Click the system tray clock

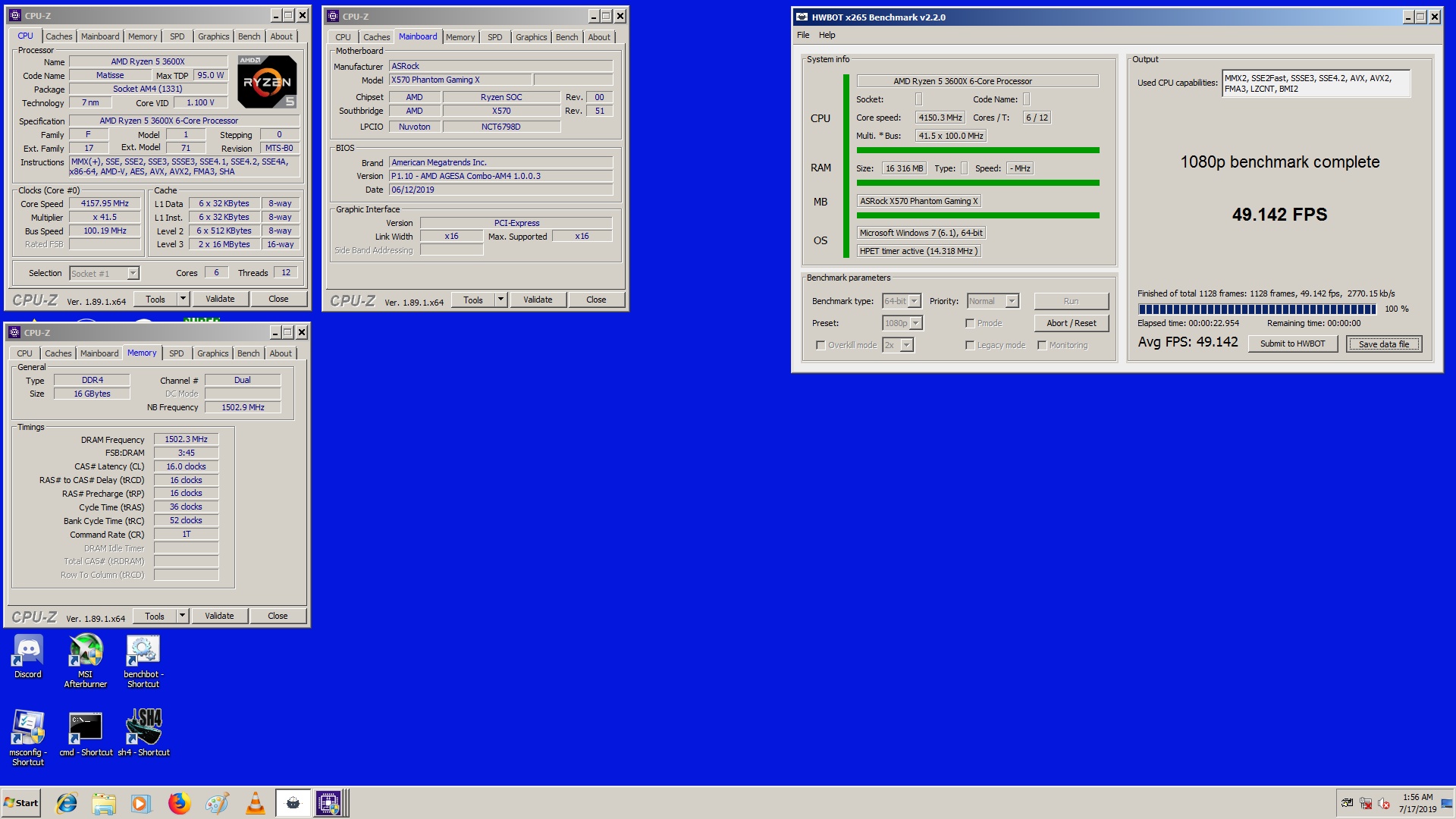pos(1417,803)
